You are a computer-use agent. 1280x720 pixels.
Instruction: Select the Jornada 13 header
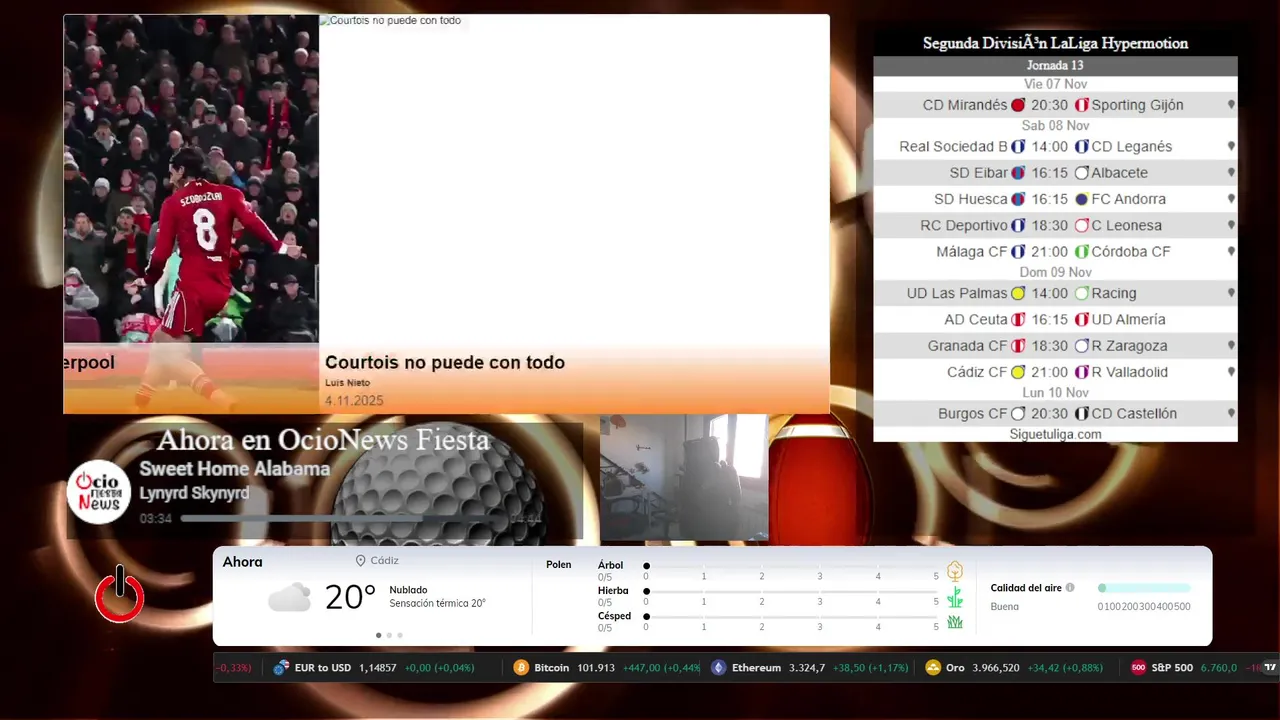pos(1055,66)
